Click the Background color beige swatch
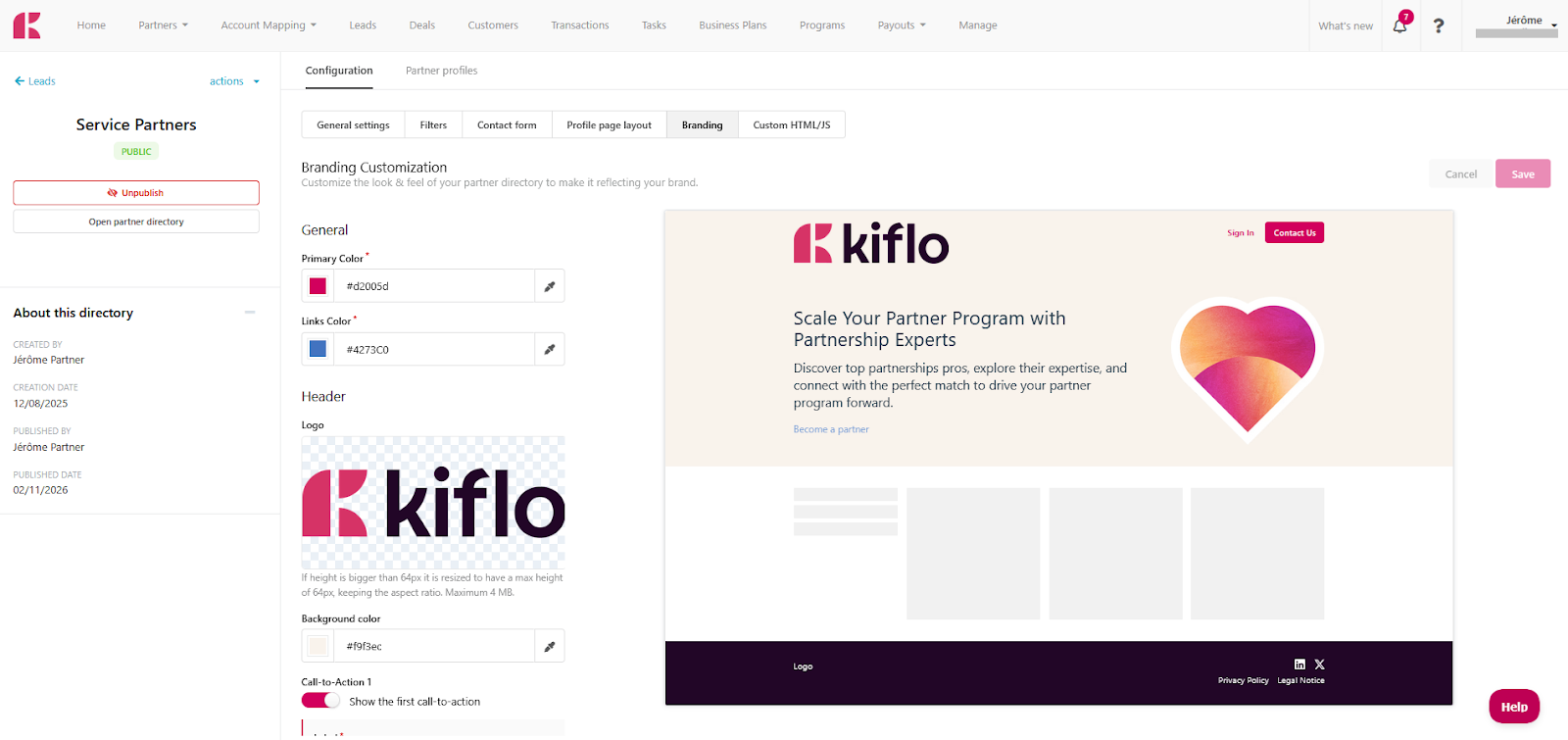The image size is (1568, 740). point(318,646)
